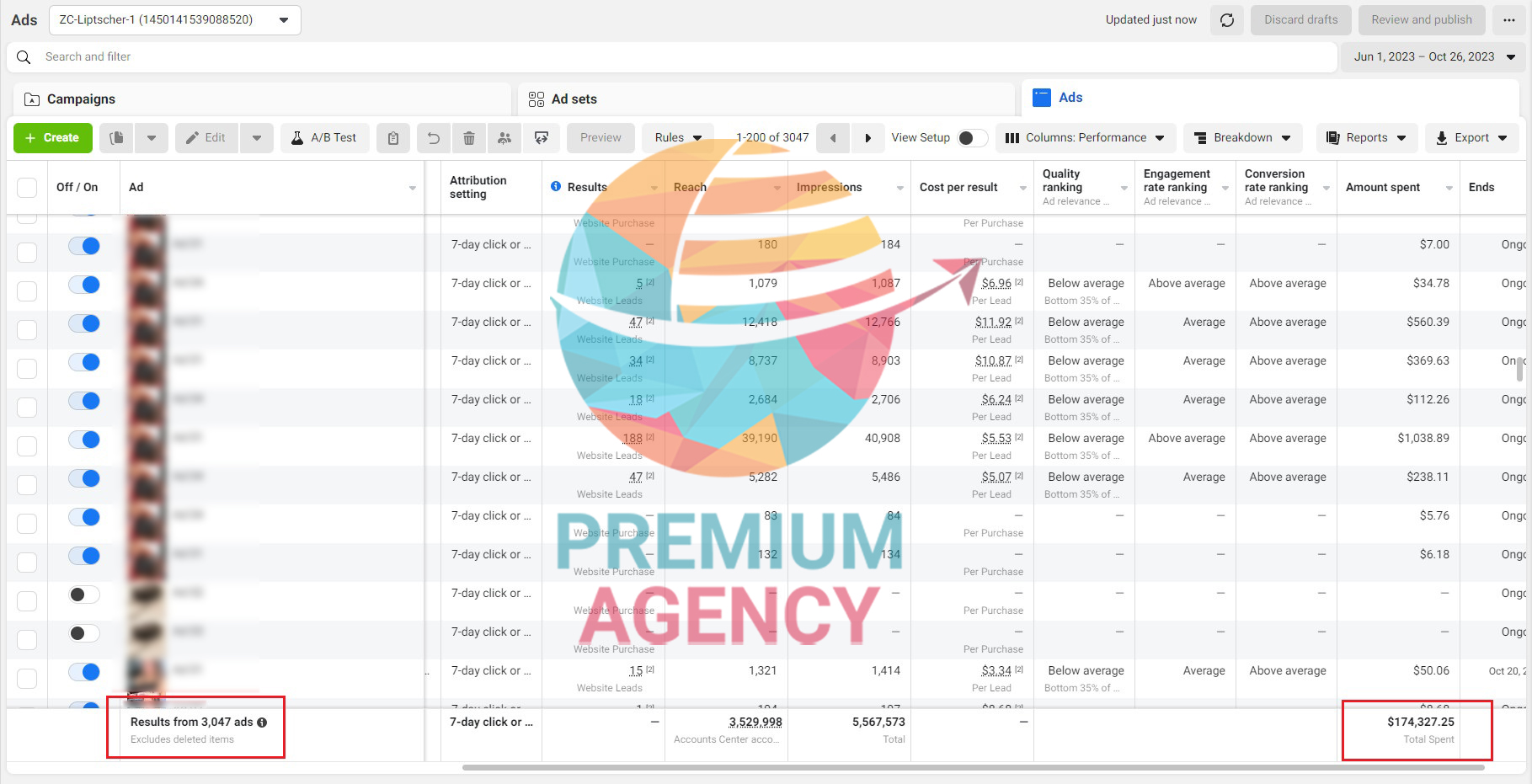Screen dimensions: 1532x784
Task: Open the Breakdown dropdown
Action: click(x=1243, y=138)
